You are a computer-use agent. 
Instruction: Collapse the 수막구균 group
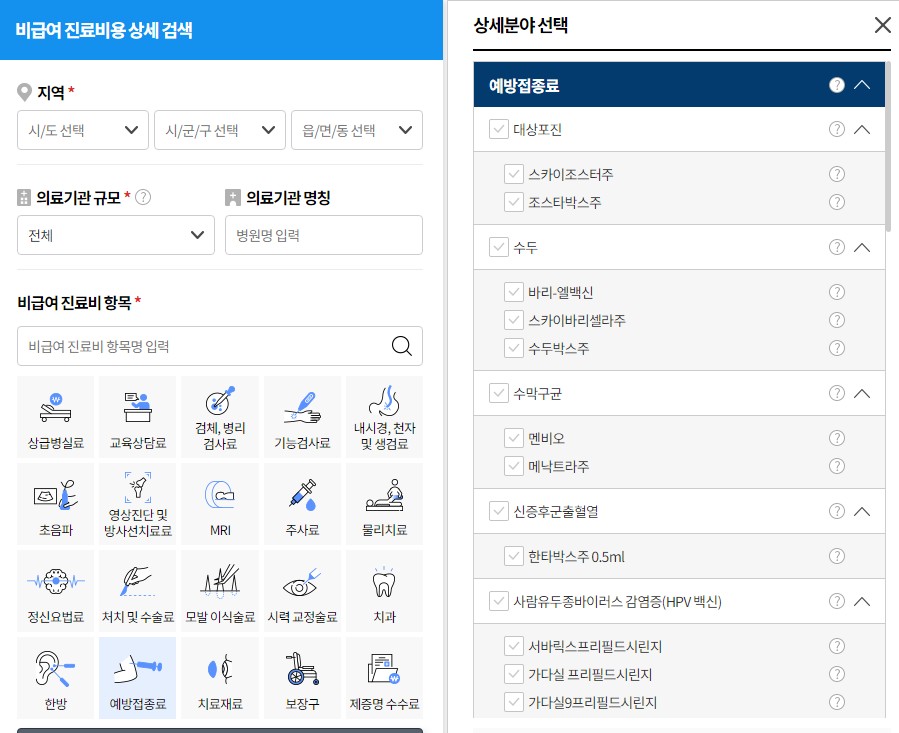pyautogui.click(x=862, y=393)
